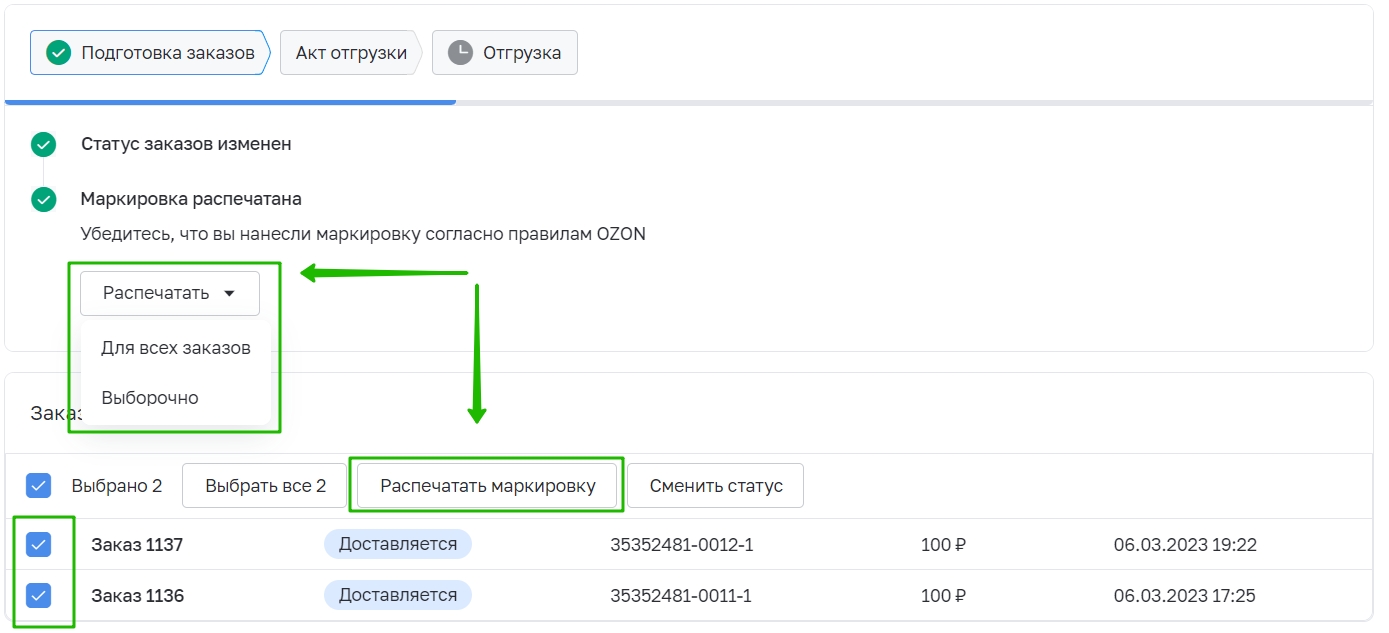
Task: Click Доставляется status badge of Заказ 1136
Action: (397, 596)
